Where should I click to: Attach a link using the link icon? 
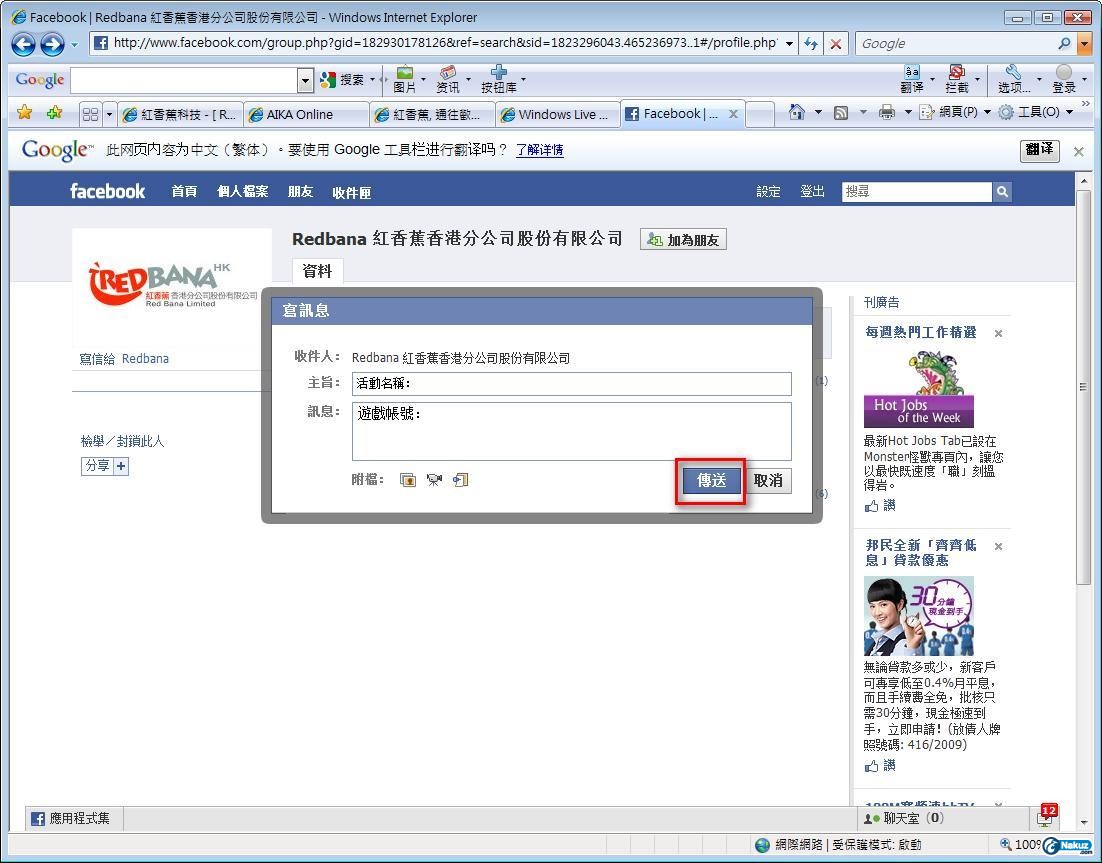point(460,480)
